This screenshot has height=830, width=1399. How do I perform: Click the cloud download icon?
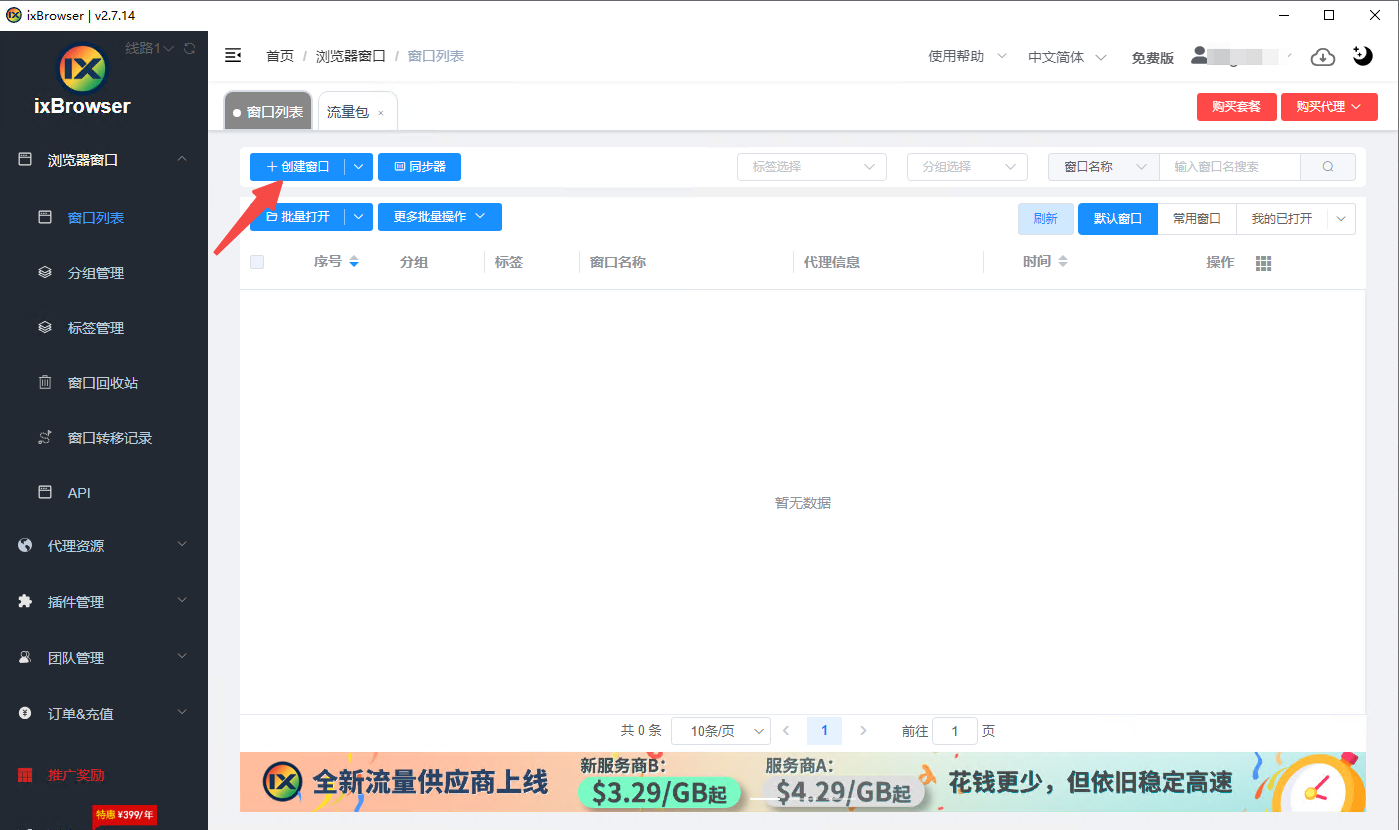pyautogui.click(x=1323, y=57)
